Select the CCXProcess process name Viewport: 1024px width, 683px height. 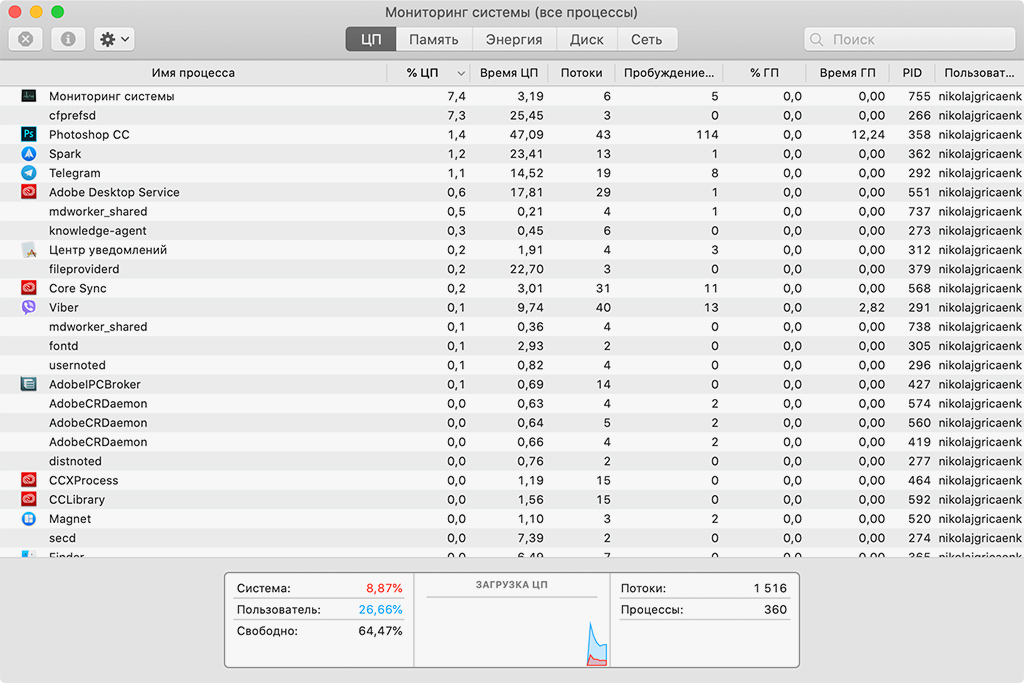tap(84, 481)
